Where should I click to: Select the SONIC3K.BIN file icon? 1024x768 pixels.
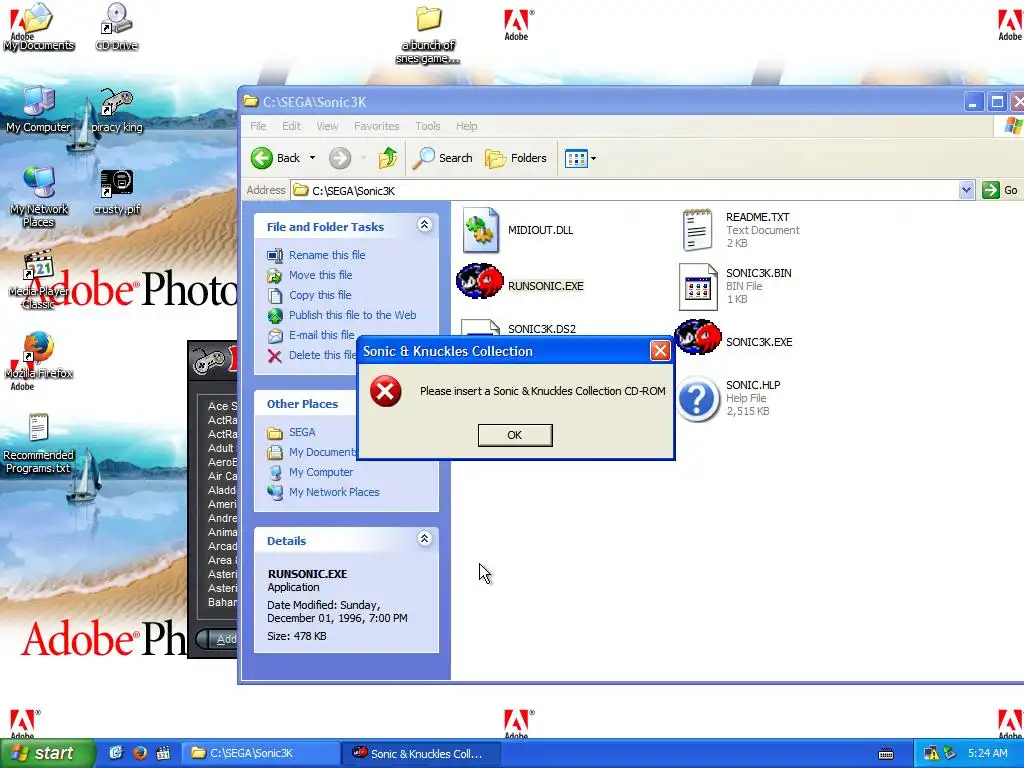point(697,287)
